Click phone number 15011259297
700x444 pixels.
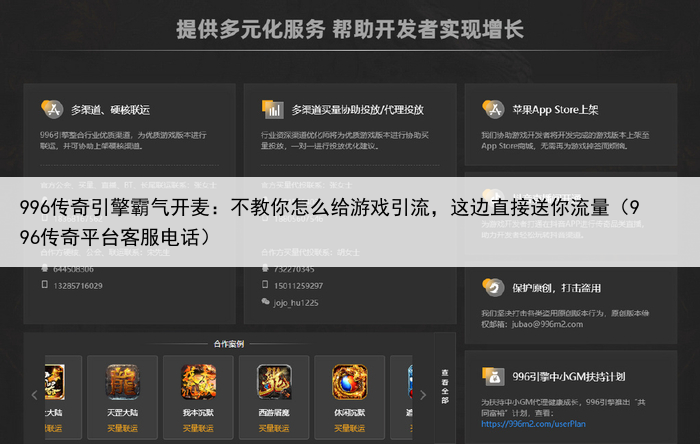point(294,285)
